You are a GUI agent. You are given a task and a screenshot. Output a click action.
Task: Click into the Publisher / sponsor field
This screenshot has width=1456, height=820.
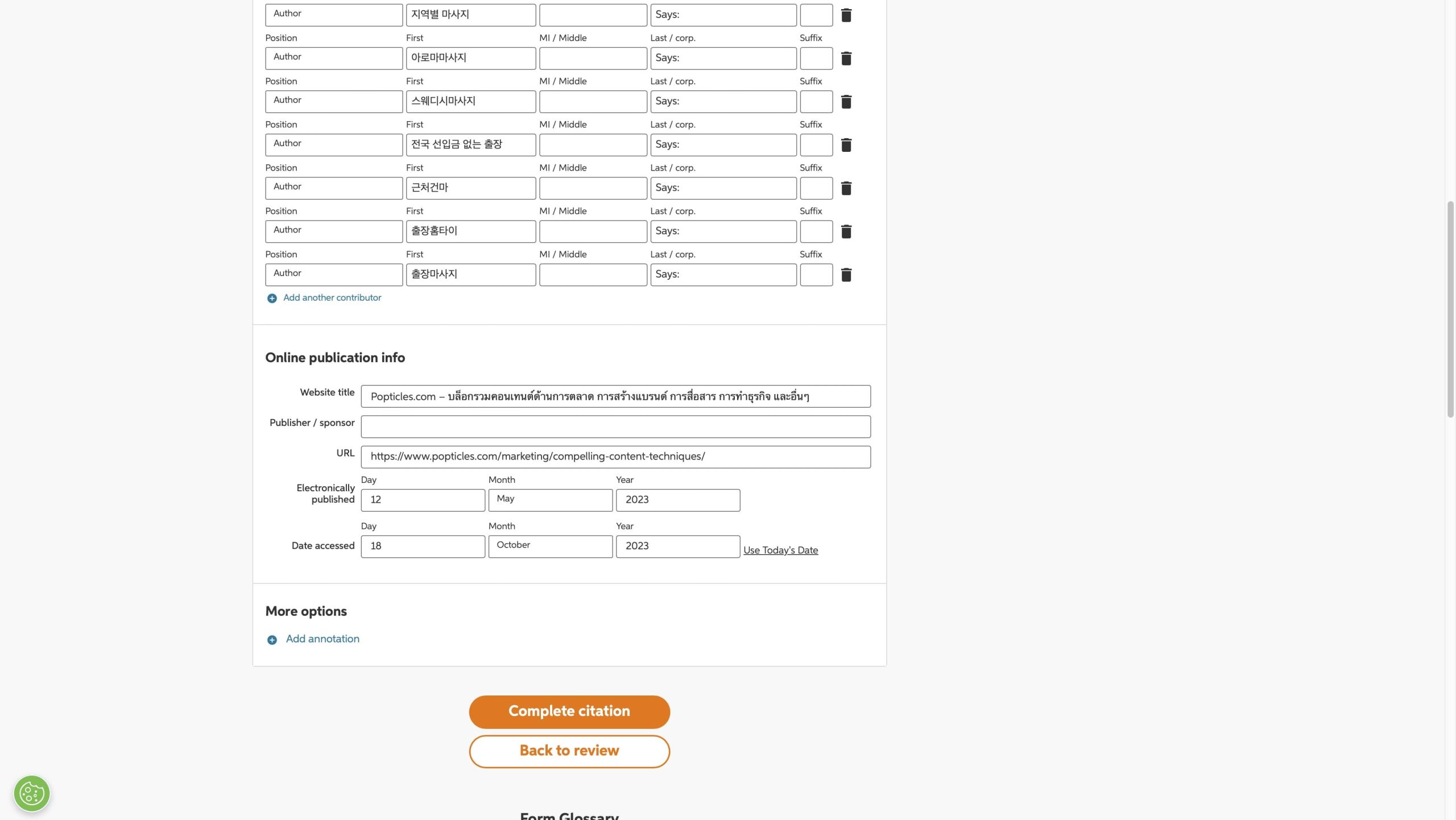(615, 426)
